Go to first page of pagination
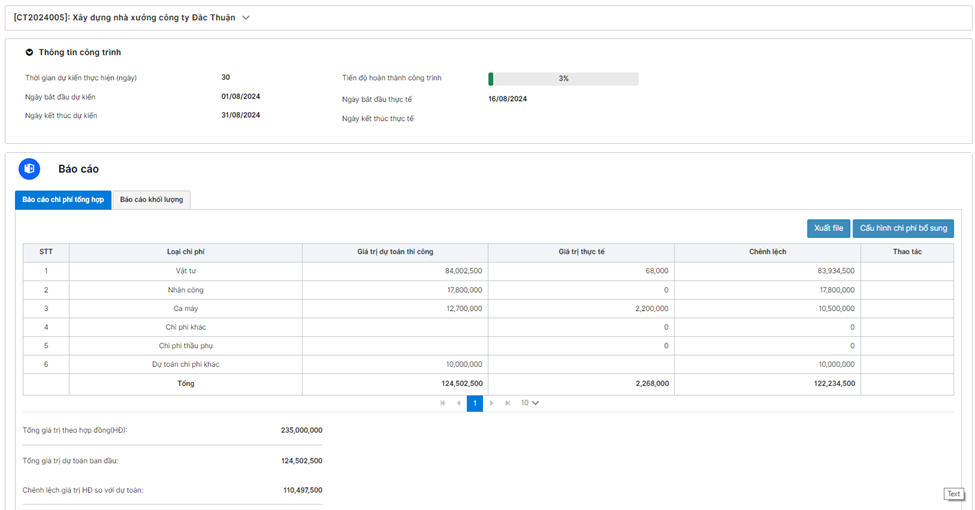Image resolution: width=975 pixels, height=510 pixels. coord(443,403)
